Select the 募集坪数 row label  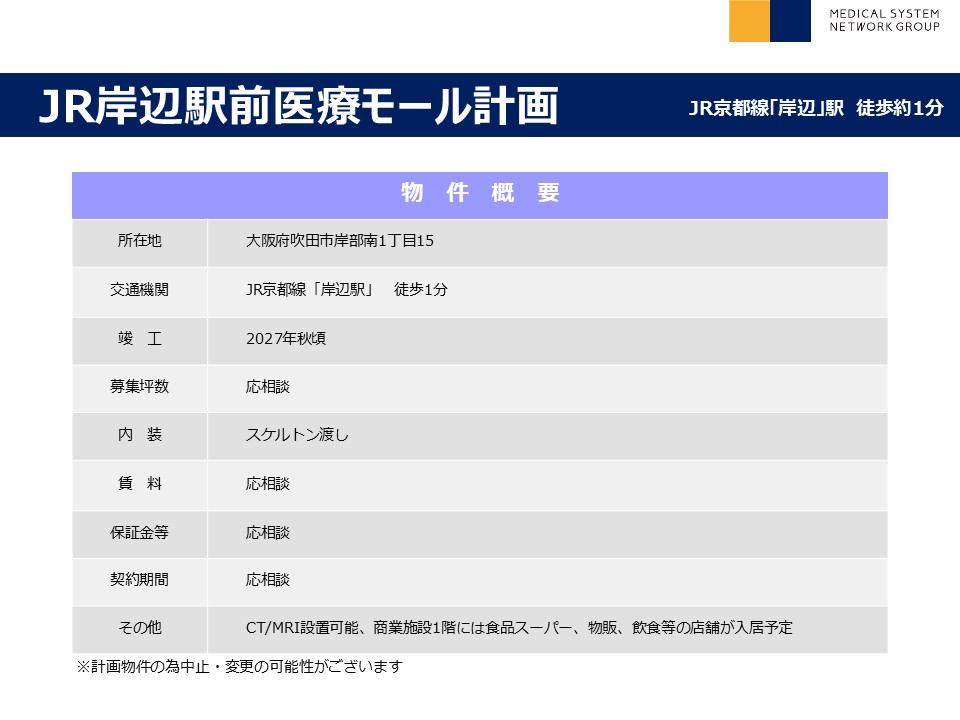tap(139, 387)
